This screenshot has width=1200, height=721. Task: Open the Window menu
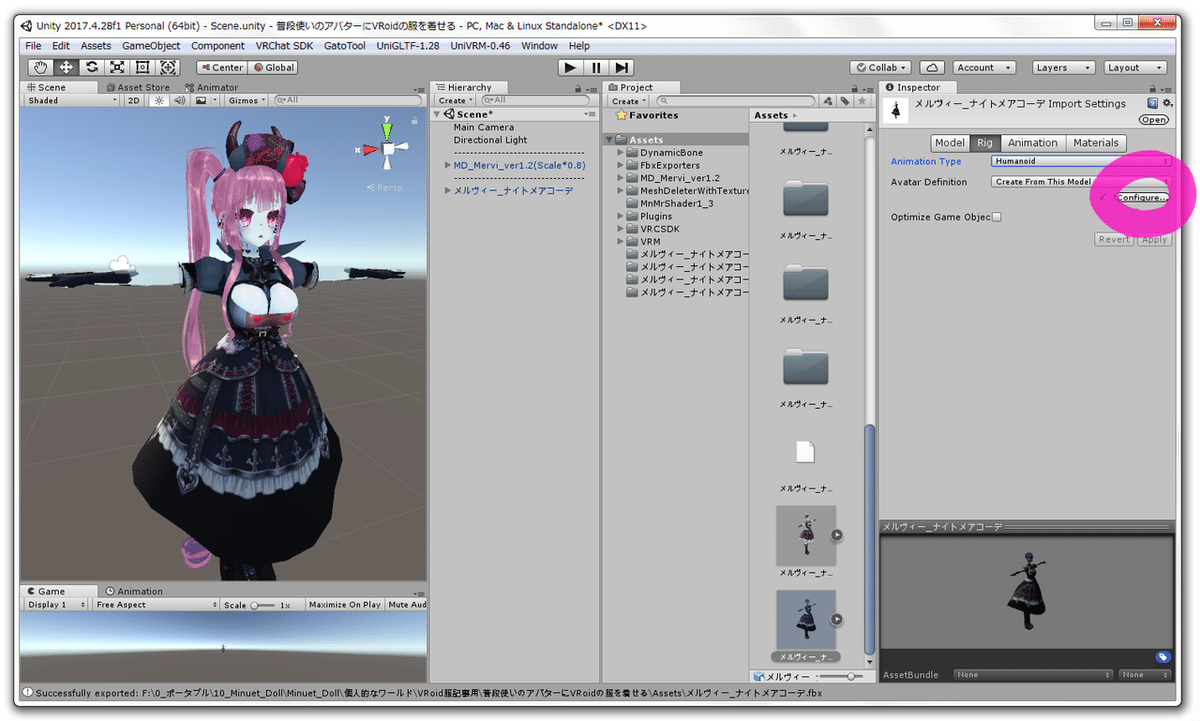pyautogui.click(x=539, y=46)
